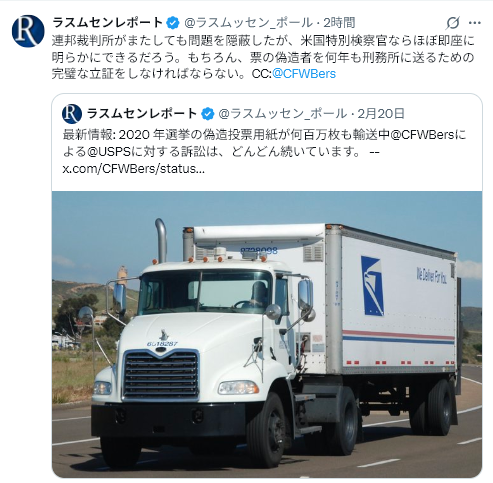The width and height of the screenshot is (493, 483).
Task: Open the top ラスムセンレポート display name
Action: [x=107, y=23]
